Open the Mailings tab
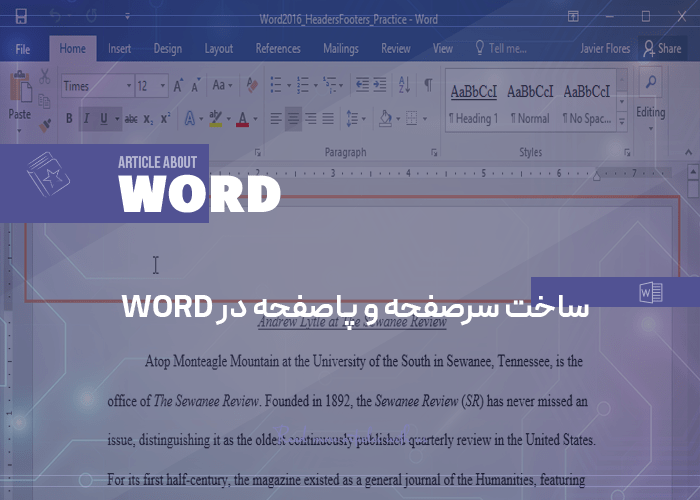 [341, 49]
